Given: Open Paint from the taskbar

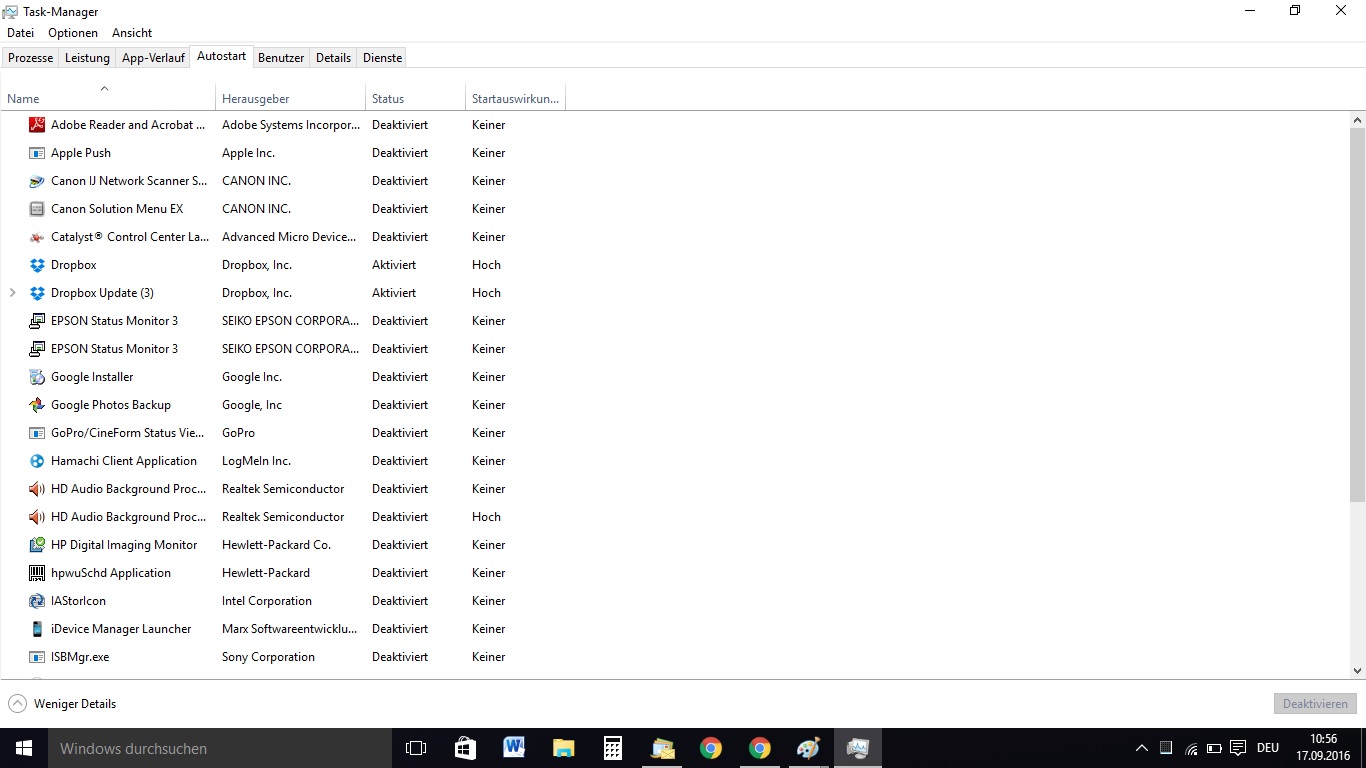Looking at the screenshot, I should (808, 748).
